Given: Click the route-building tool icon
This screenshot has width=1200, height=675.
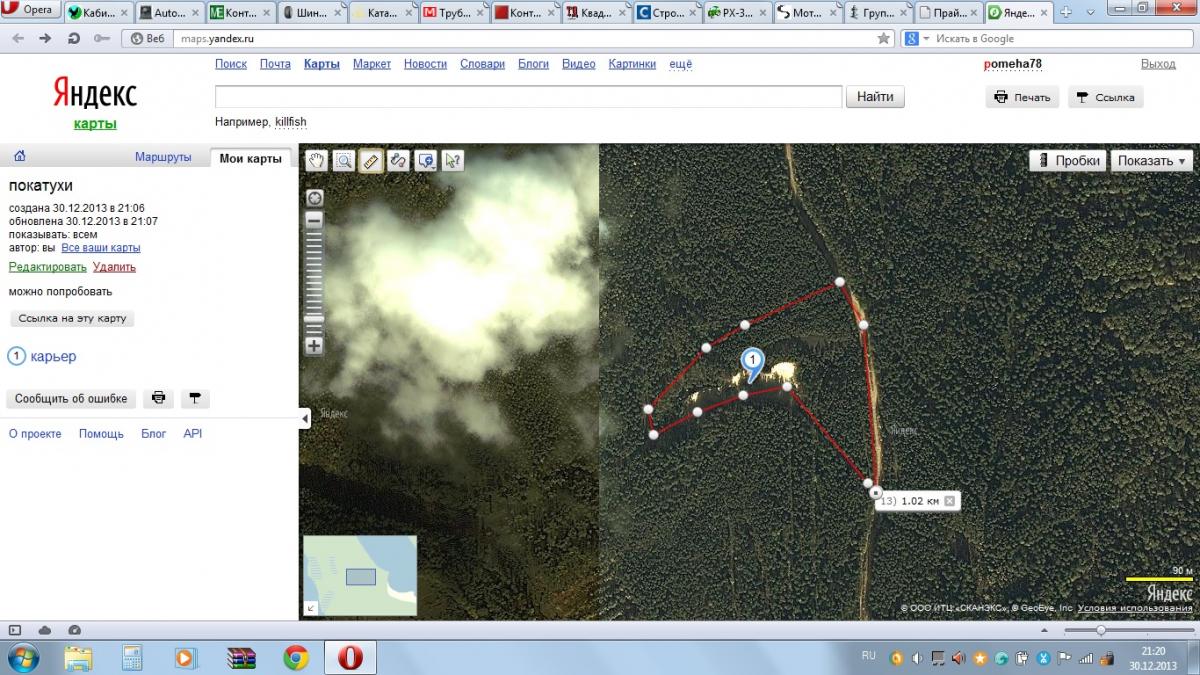Looking at the screenshot, I should click(x=398, y=161).
